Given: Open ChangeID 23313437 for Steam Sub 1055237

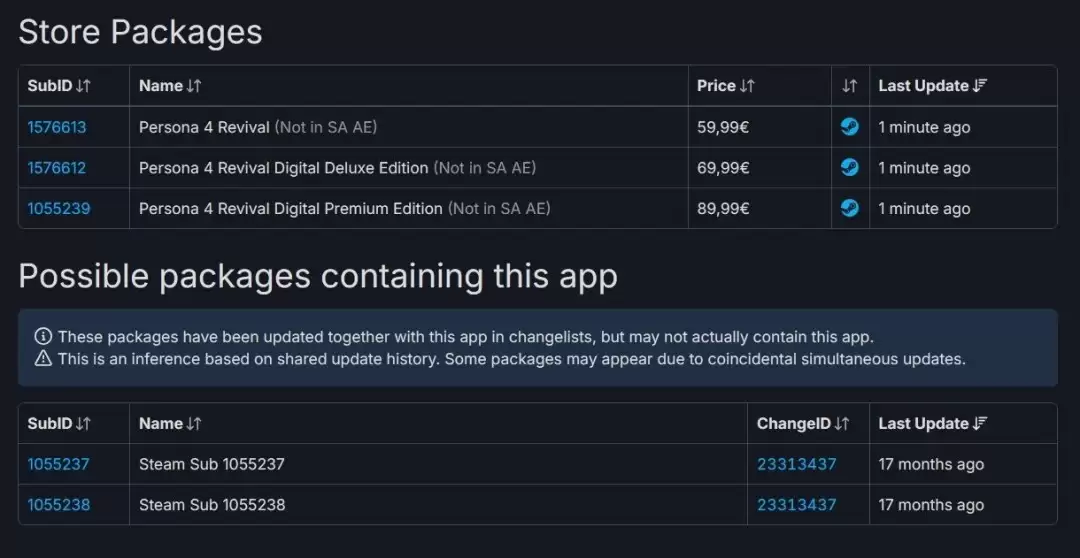Looking at the screenshot, I should click(796, 464).
